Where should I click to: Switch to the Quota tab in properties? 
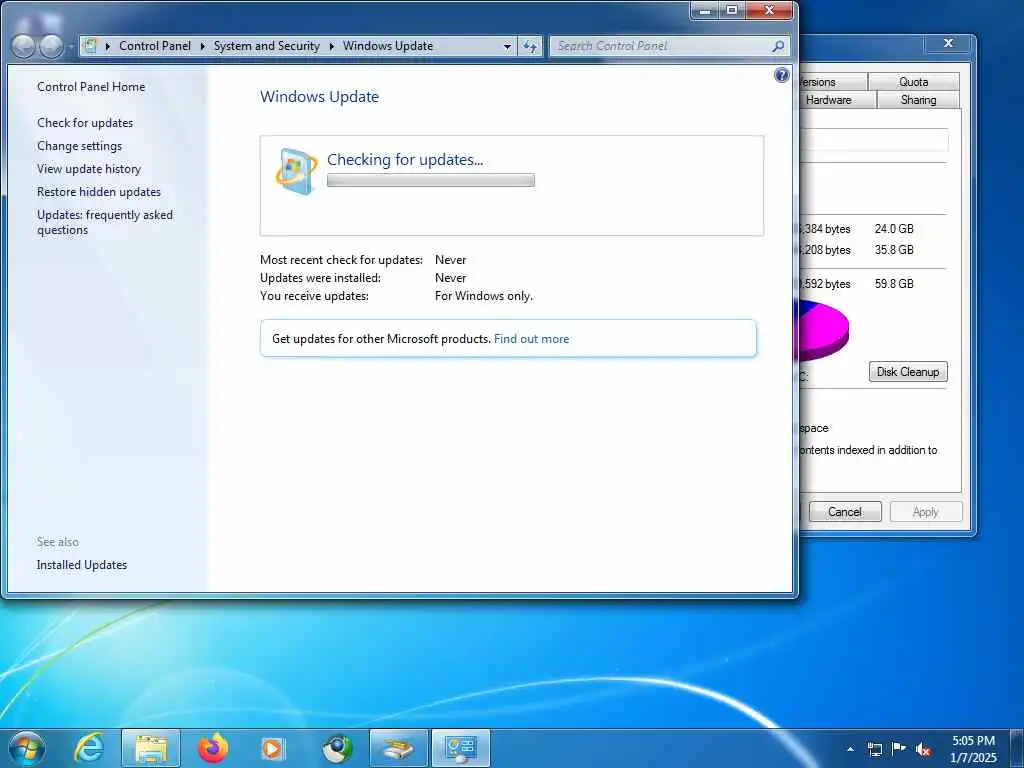pos(913,82)
